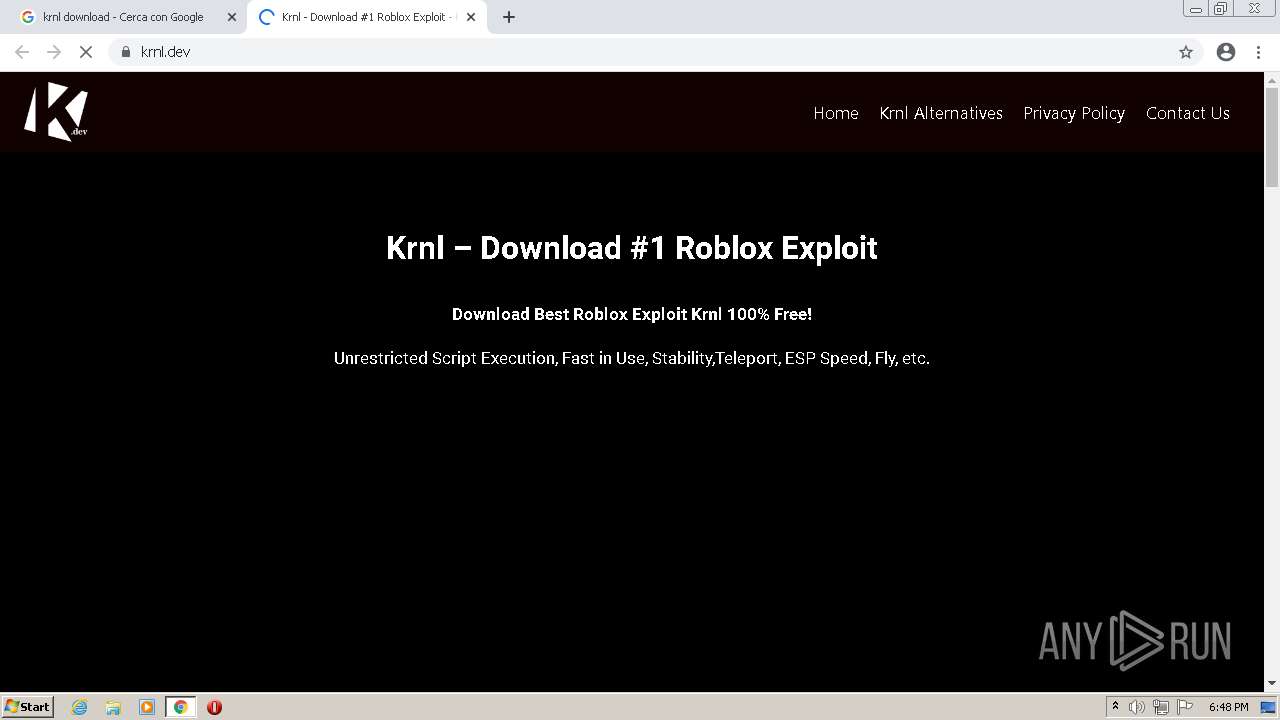Bookmark this page with star icon
This screenshot has width=1280, height=720.
pyautogui.click(x=1186, y=52)
